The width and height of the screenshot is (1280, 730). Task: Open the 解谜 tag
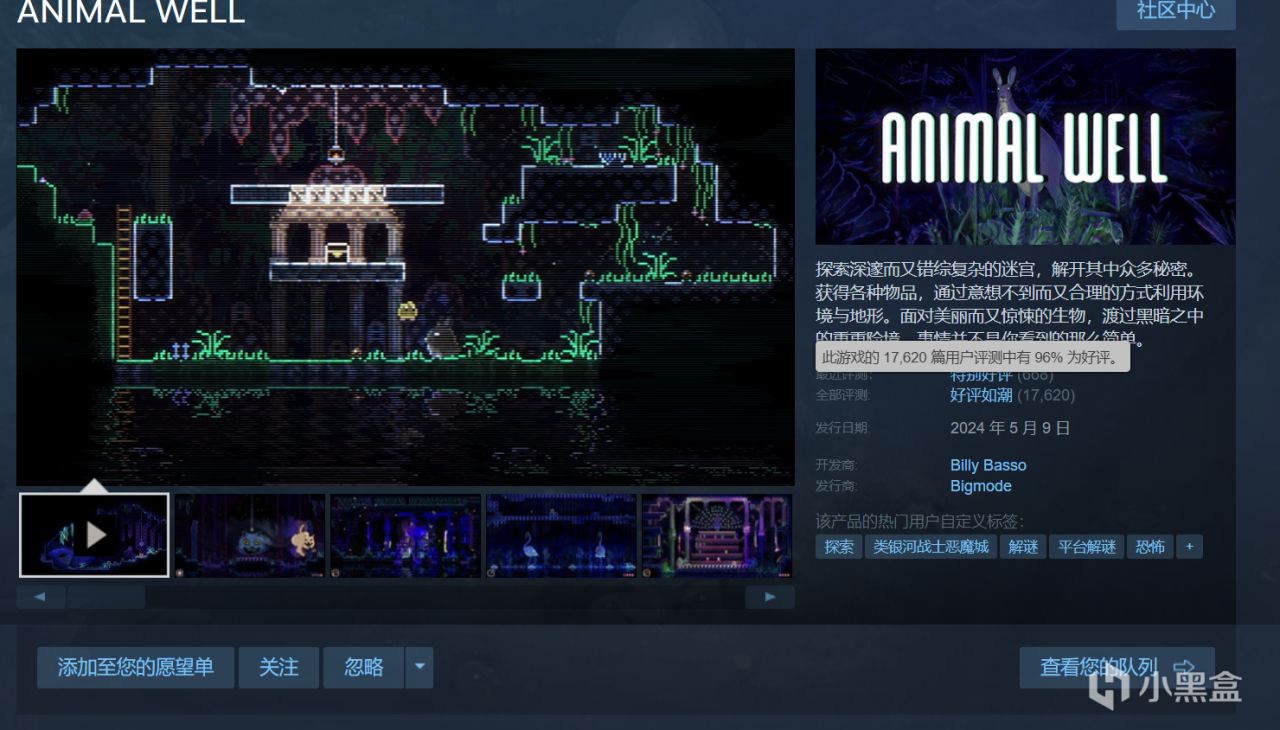(1023, 547)
